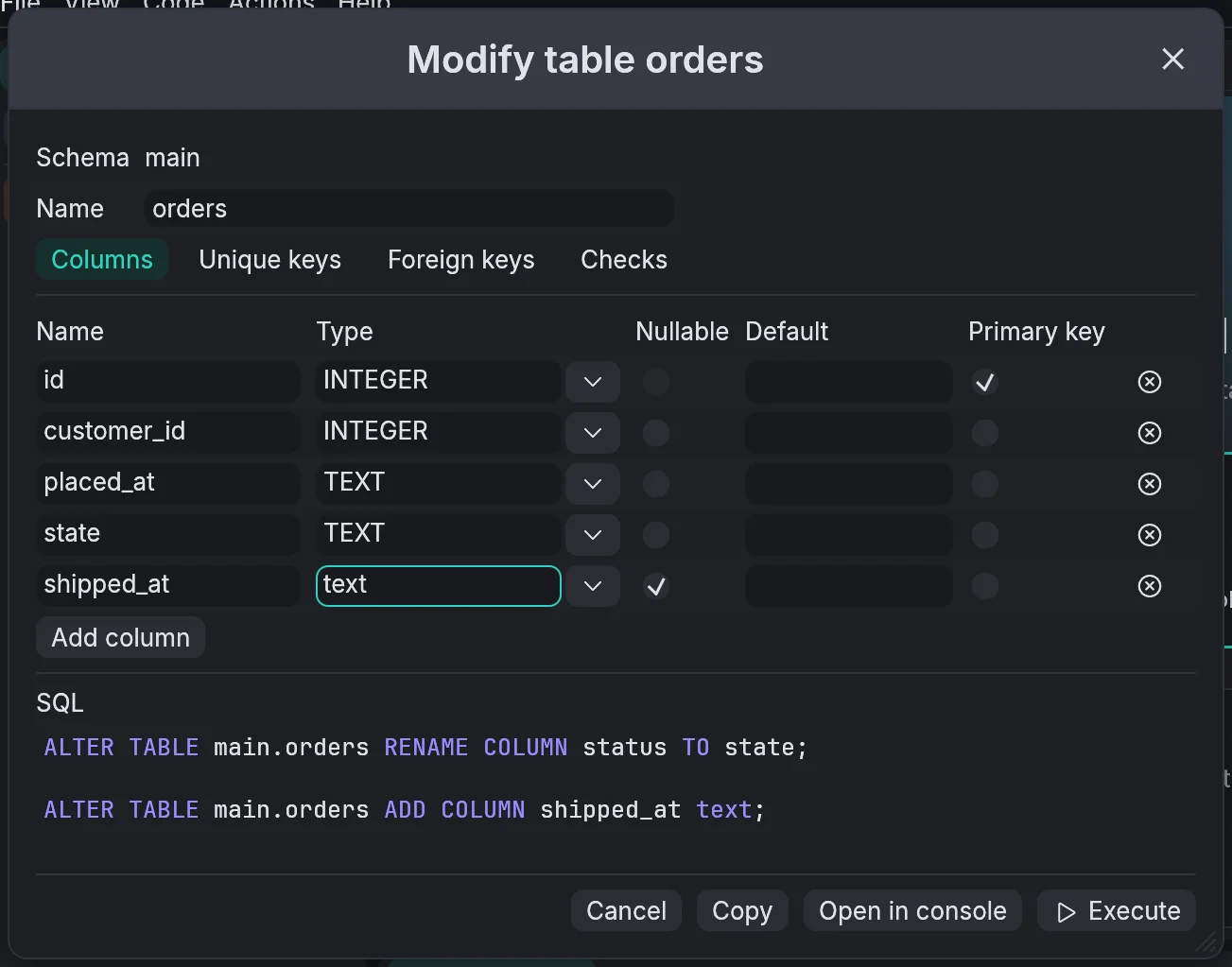Uncheck Nullable for shipped_at column
1232x967 pixels.
[x=656, y=586]
